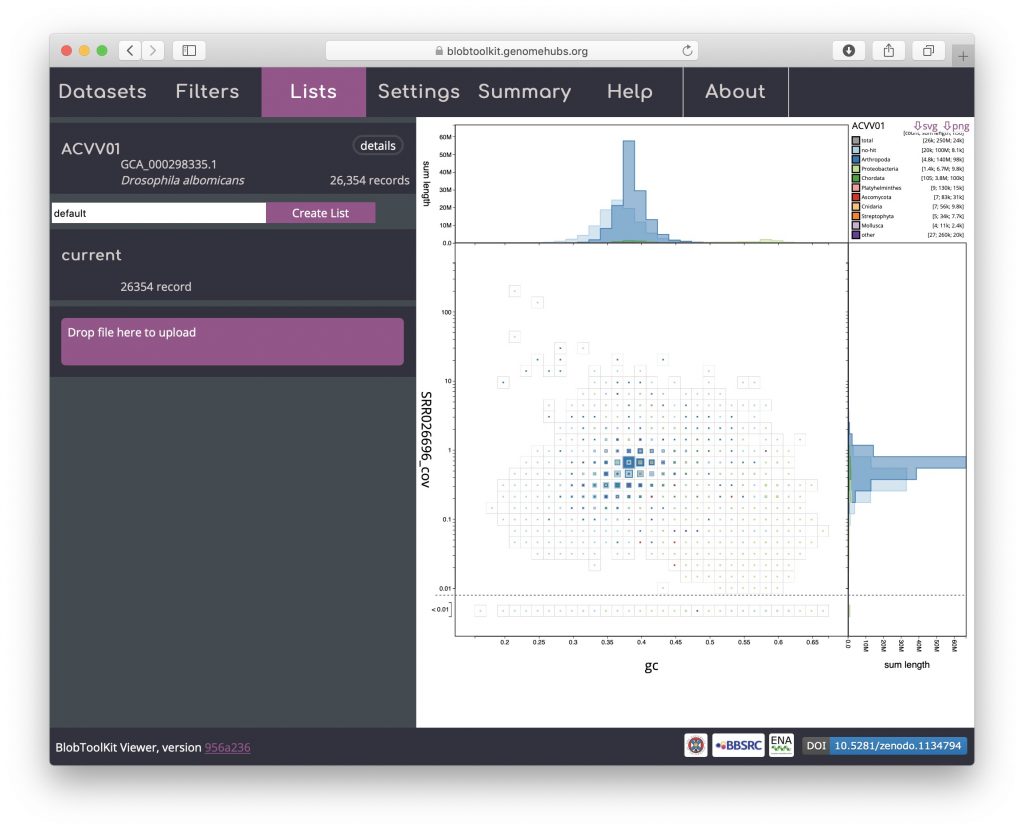The height and width of the screenshot is (831, 1024).
Task: Open the University of Edinburgh crest logo
Action: (695, 746)
